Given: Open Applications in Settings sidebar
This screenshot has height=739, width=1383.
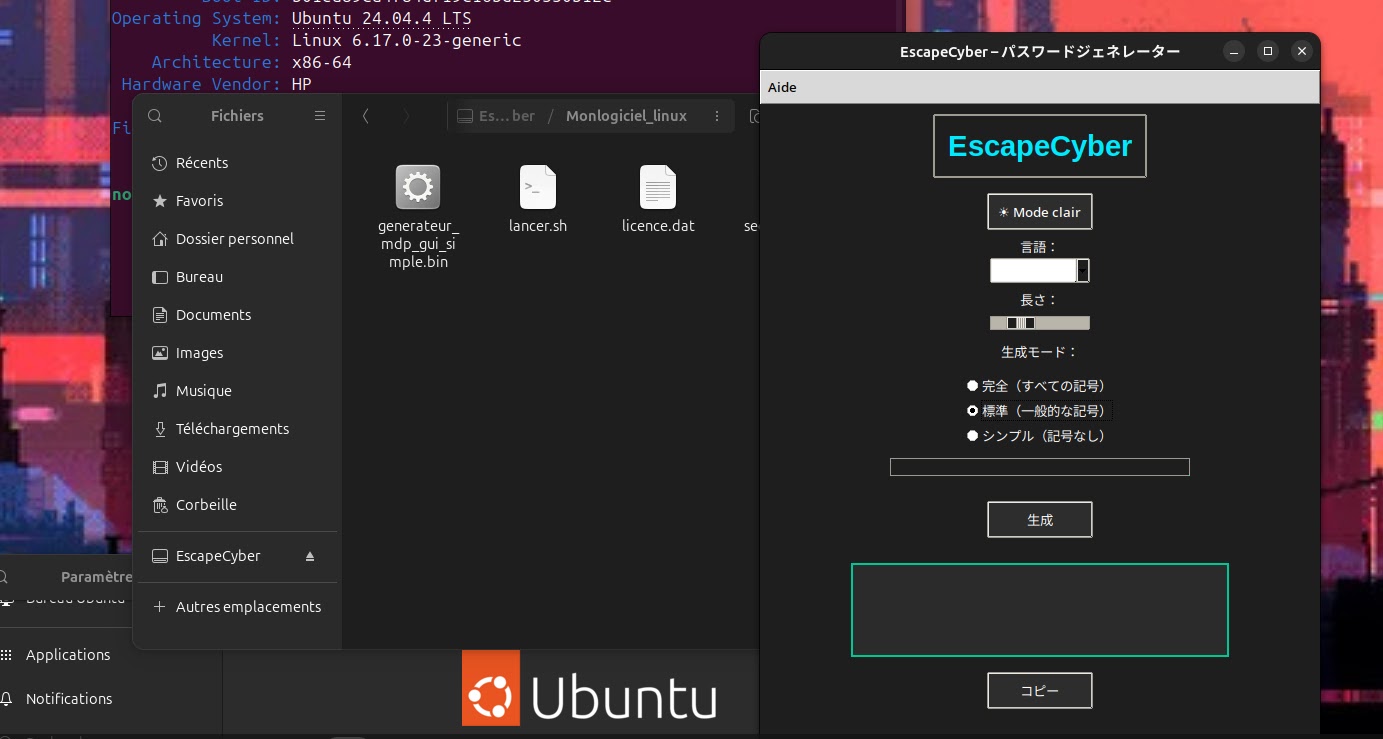Looking at the screenshot, I should click(68, 655).
